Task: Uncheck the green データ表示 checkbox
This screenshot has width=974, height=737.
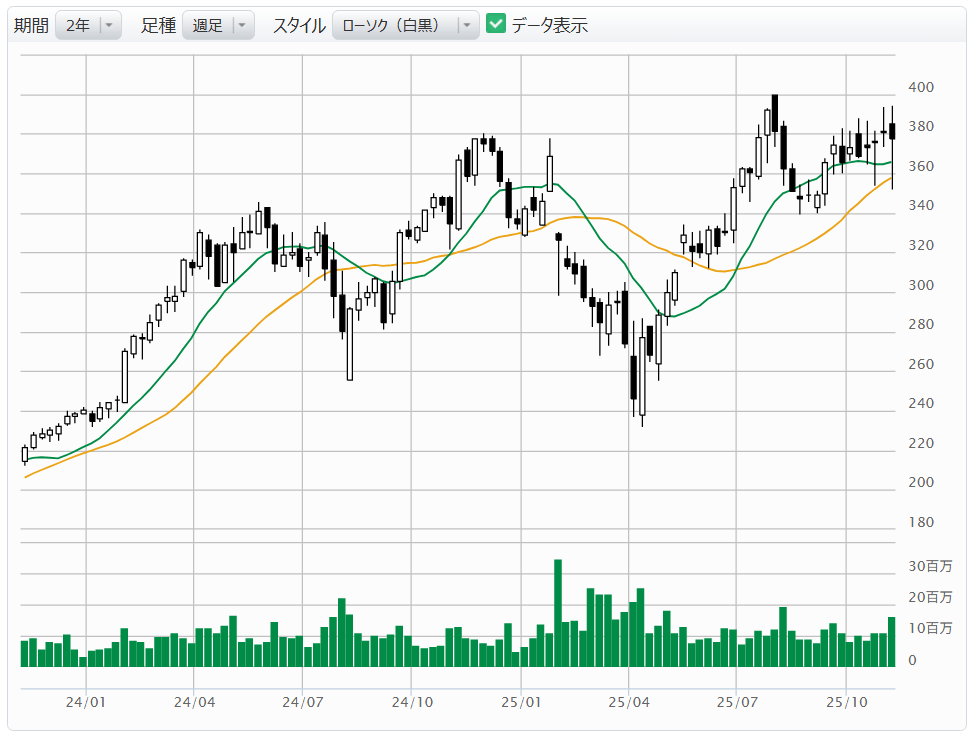Action: (496, 25)
